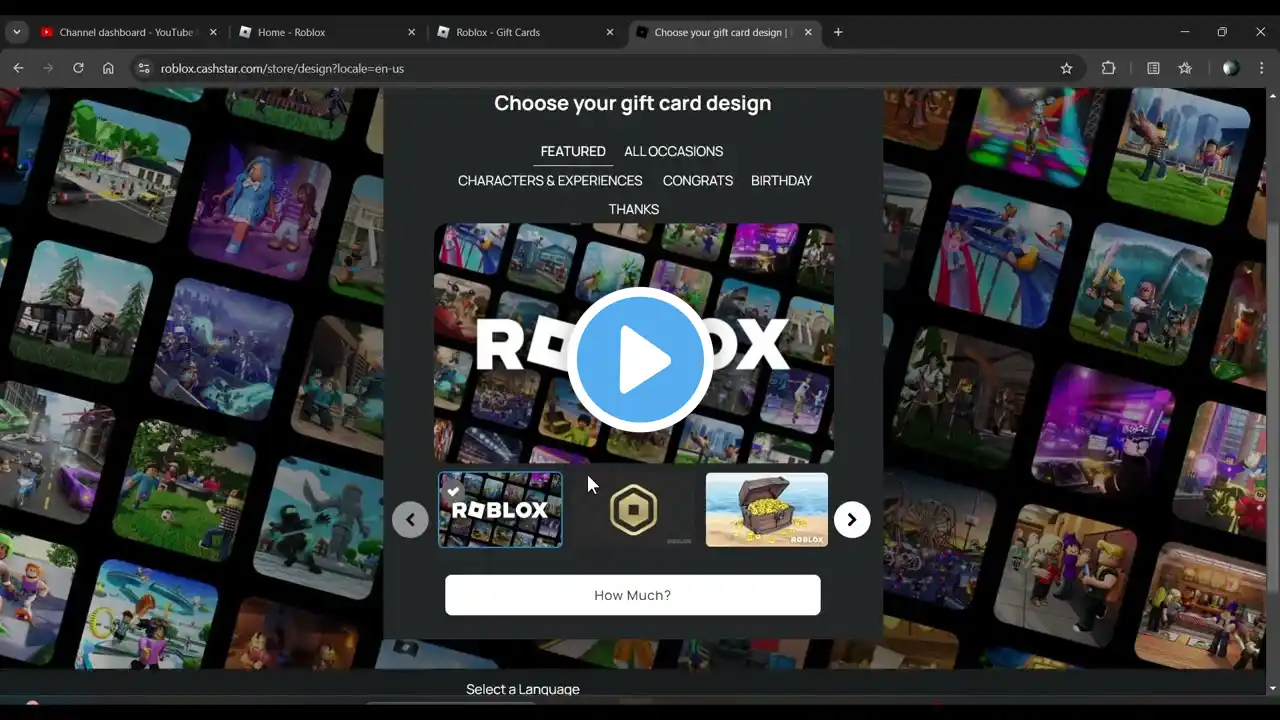
Task: Open the browser home page
Action: pos(108,68)
